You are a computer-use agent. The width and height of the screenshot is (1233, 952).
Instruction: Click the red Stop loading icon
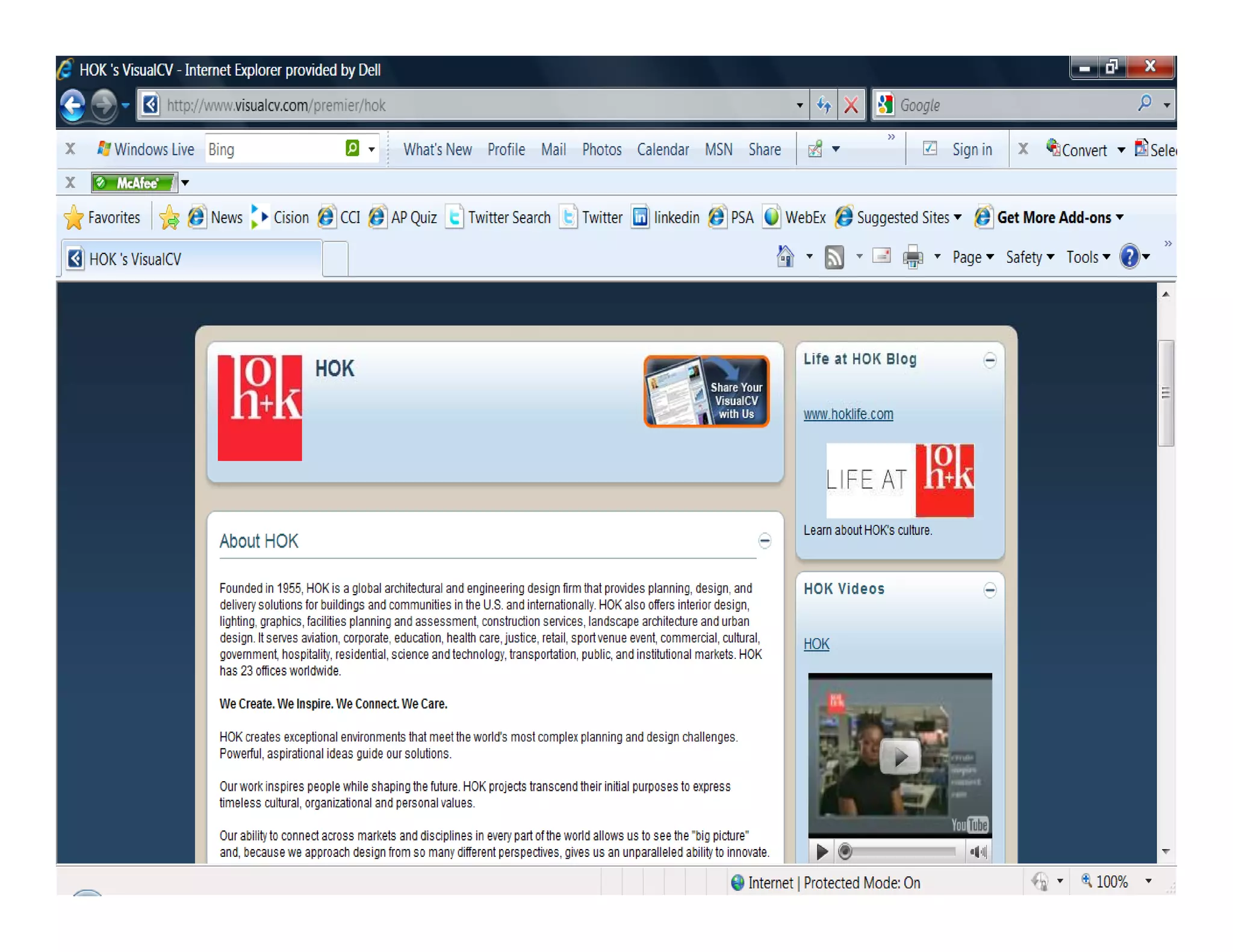tap(851, 105)
